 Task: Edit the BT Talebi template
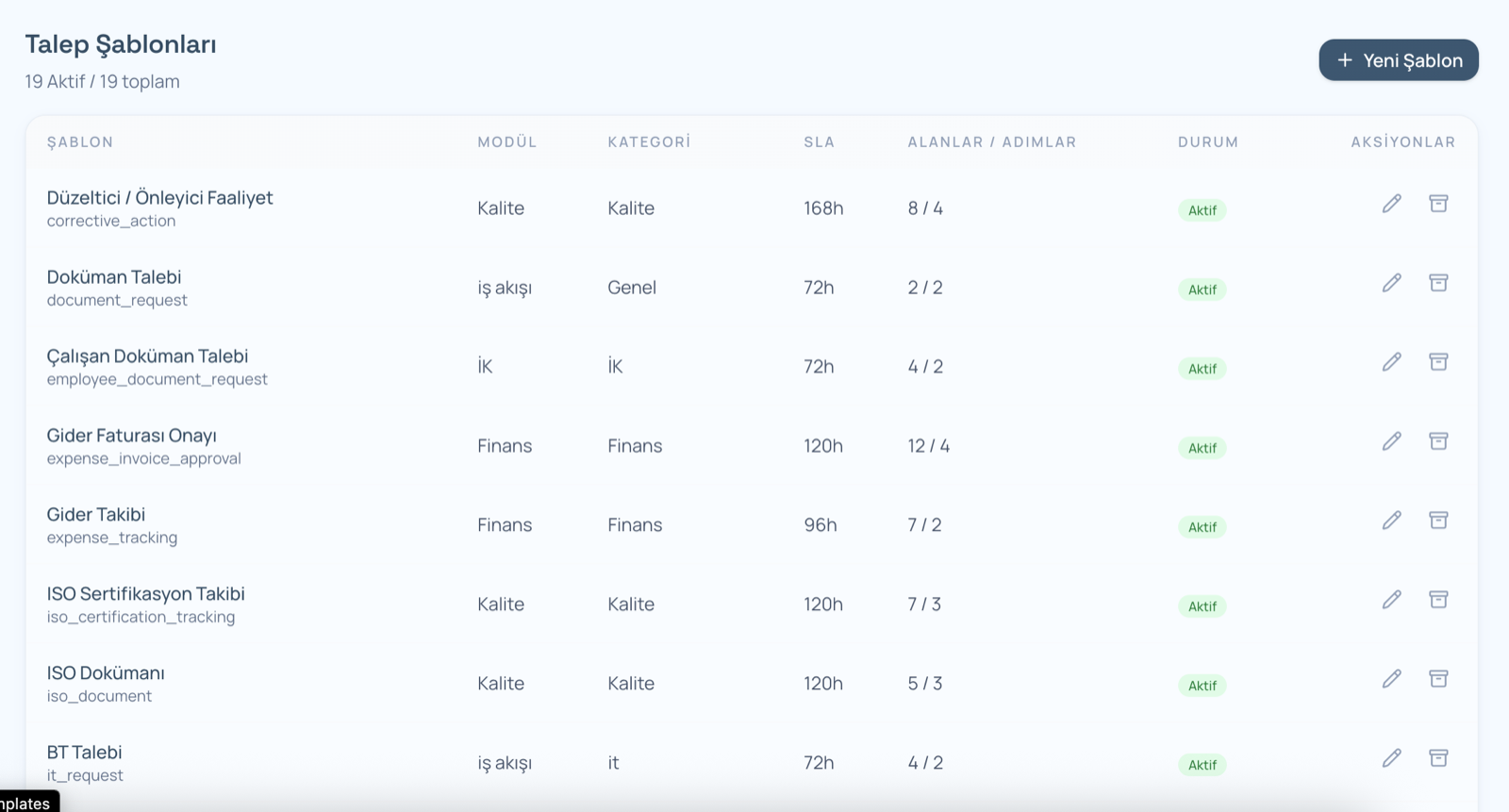[1392, 757]
